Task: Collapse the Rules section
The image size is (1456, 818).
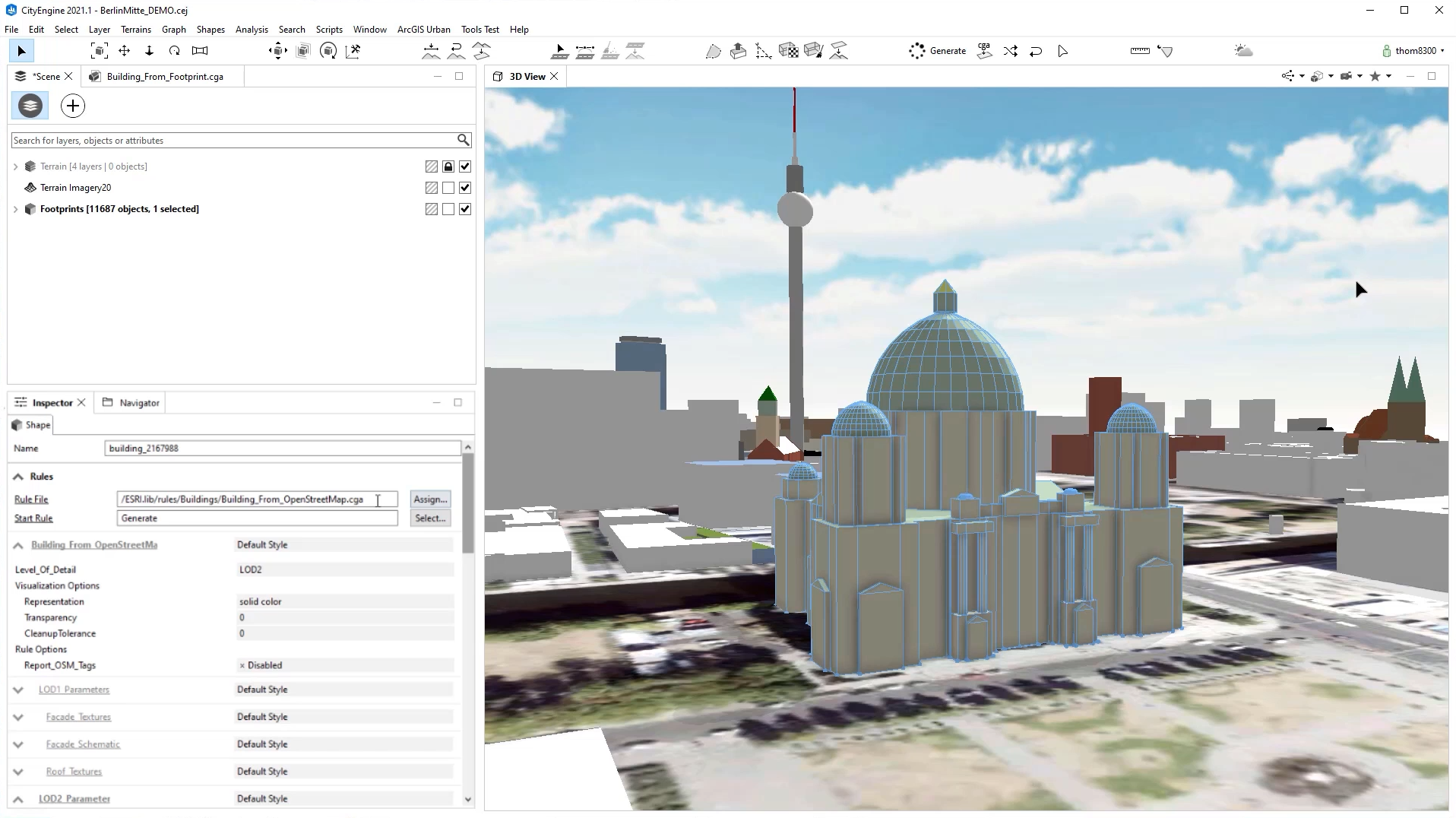Action: [18, 477]
